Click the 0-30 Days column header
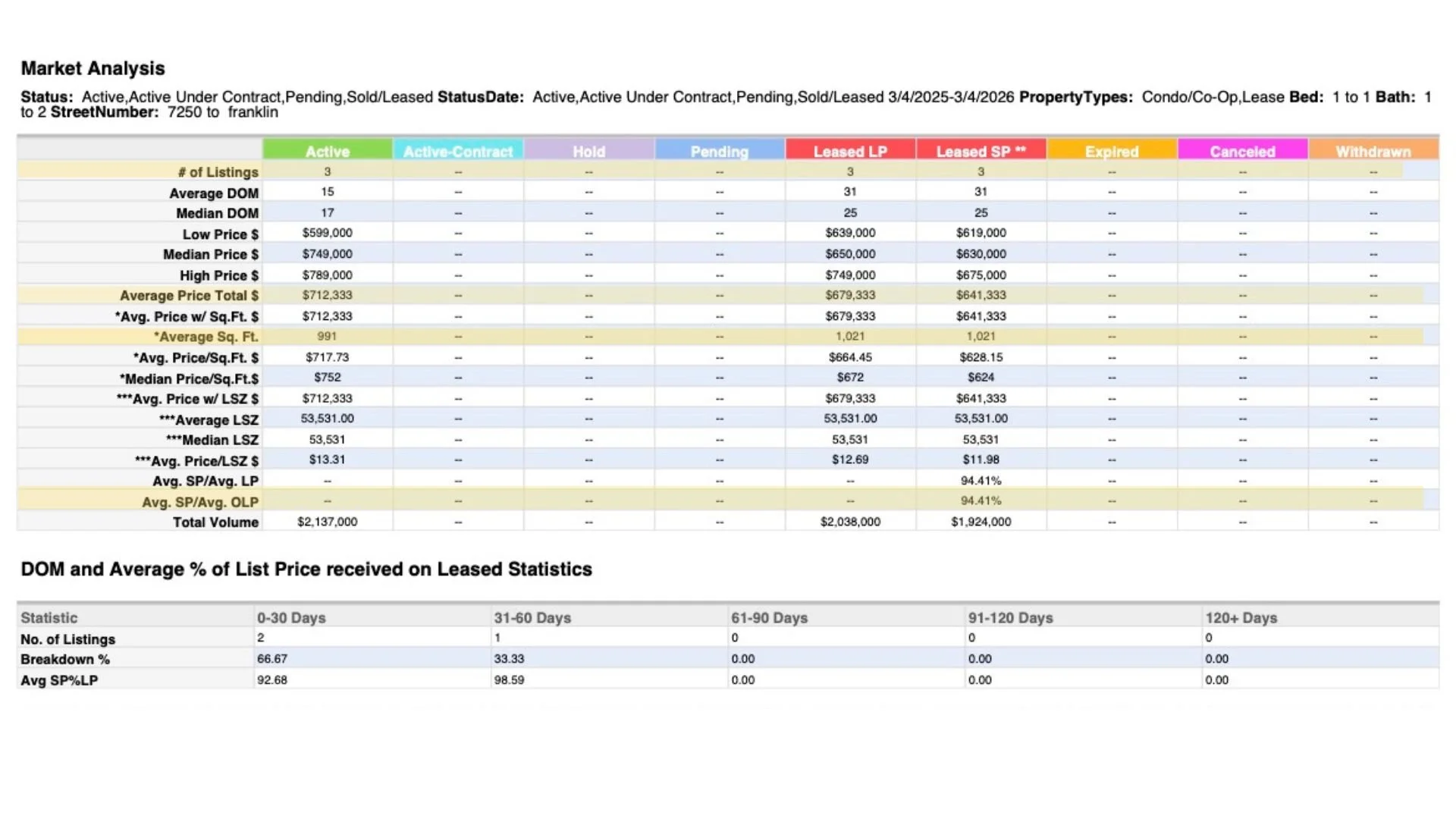This screenshot has width=1456, height=819. 291,617
